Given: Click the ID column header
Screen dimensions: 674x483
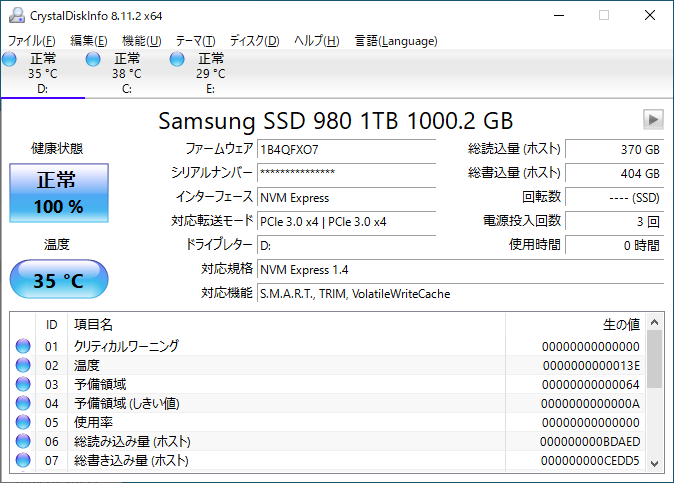Looking at the screenshot, I should click(52, 324).
